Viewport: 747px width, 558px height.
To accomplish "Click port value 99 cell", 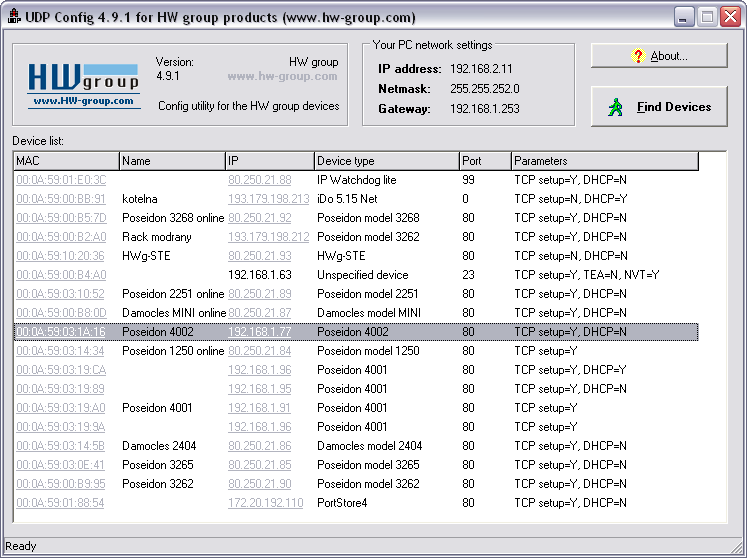I will click(468, 180).
